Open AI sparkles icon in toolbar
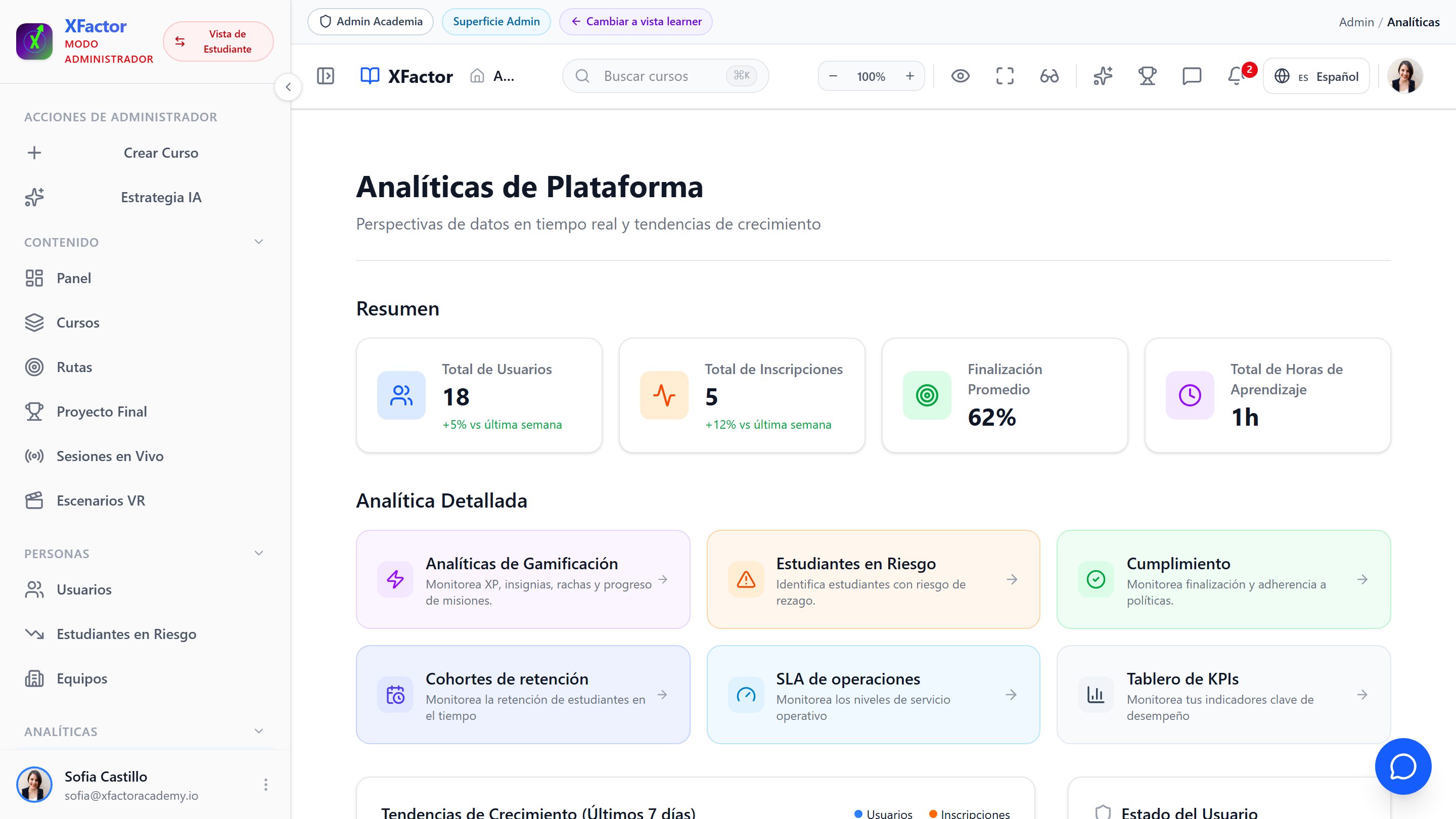The image size is (1456, 819). pos(1103,76)
